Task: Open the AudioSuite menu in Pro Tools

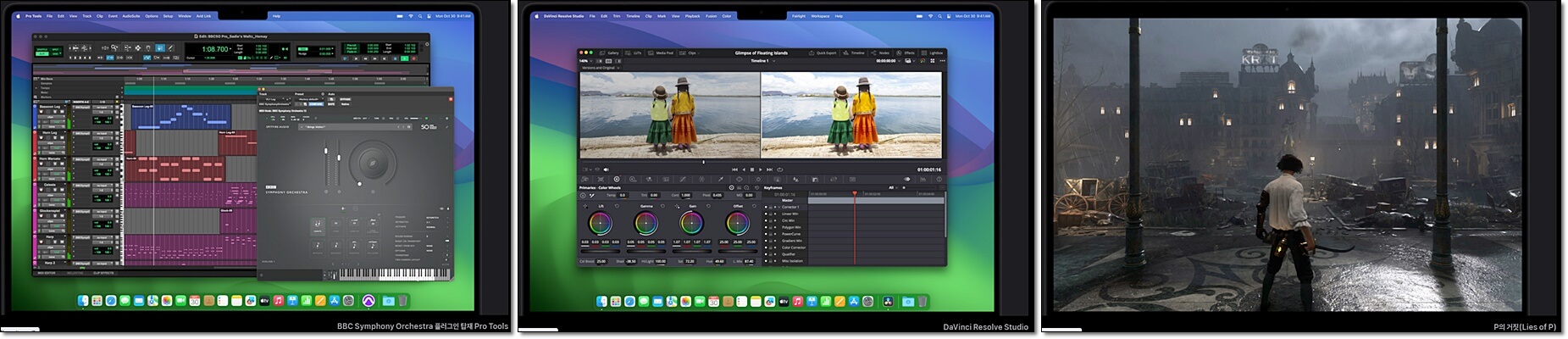Action: click(x=131, y=16)
